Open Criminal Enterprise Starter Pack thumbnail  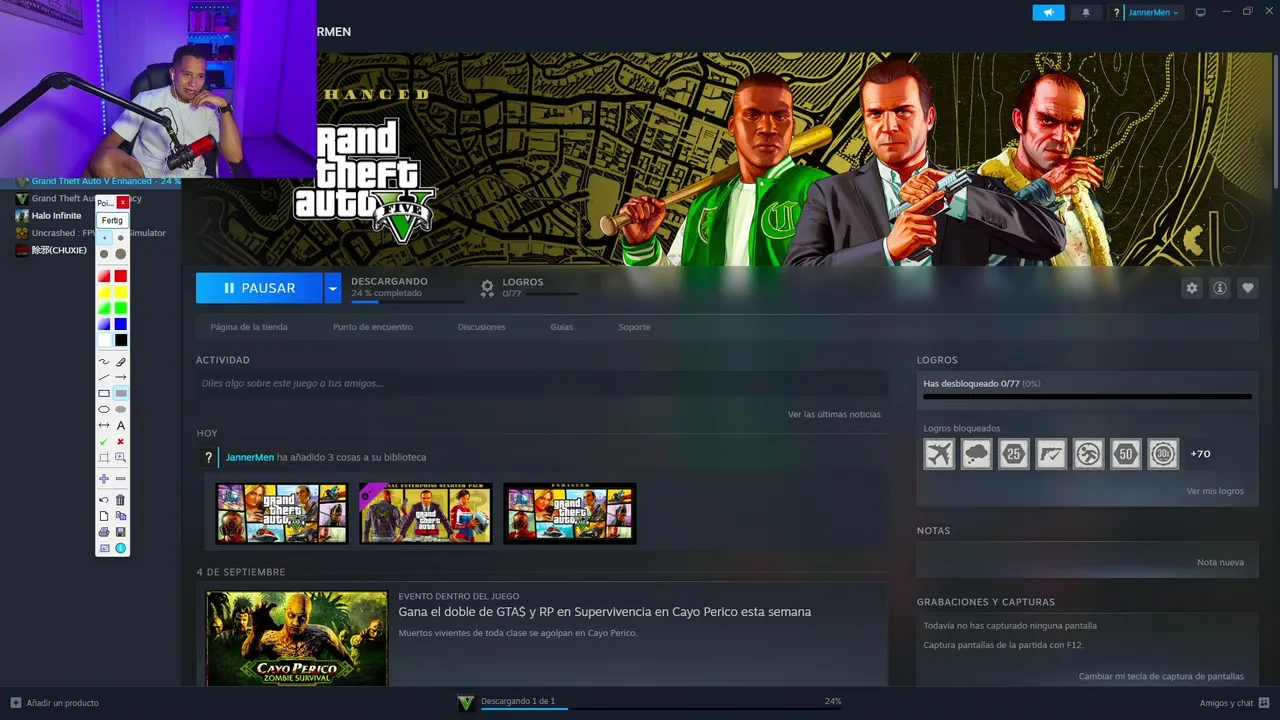(x=426, y=514)
